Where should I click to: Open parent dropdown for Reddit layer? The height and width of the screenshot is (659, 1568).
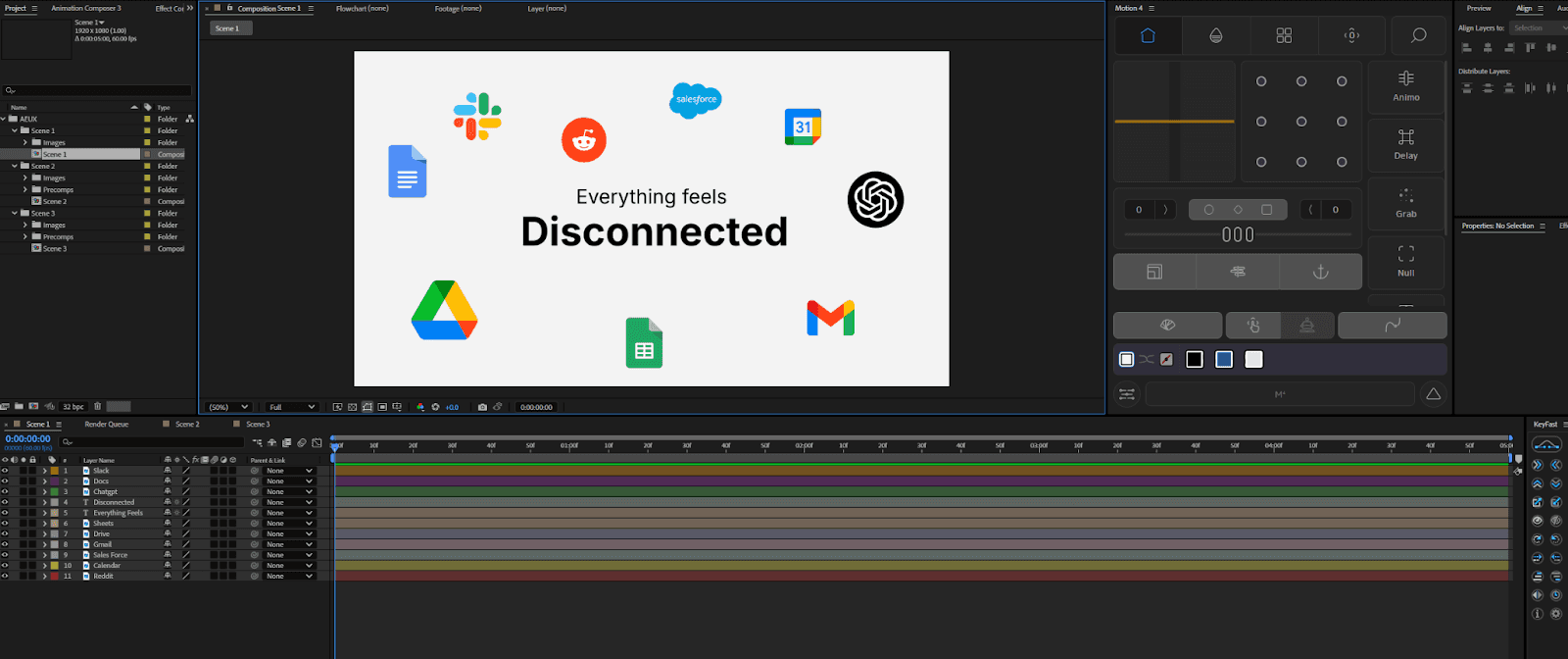click(289, 576)
